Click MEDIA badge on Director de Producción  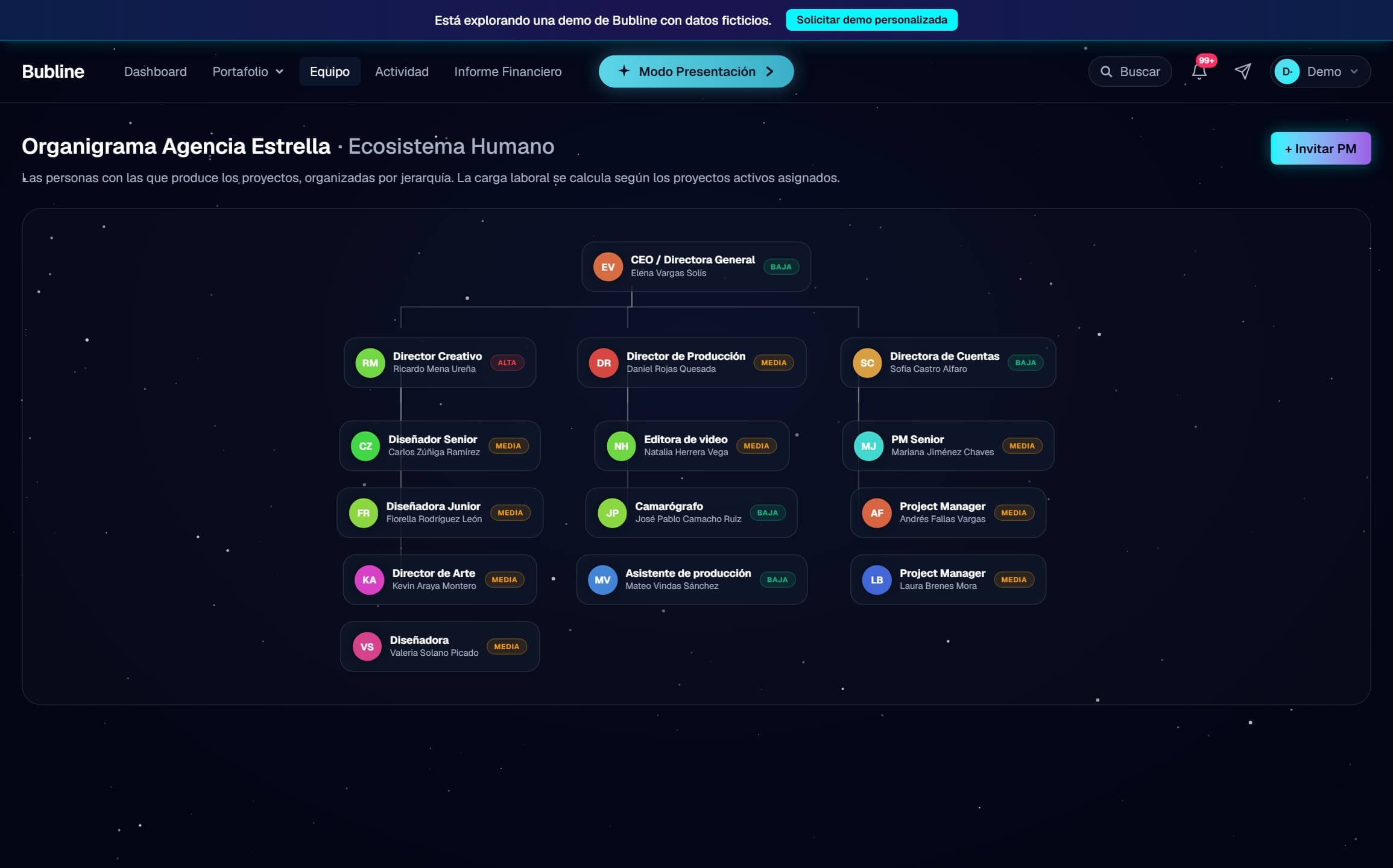click(774, 363)
